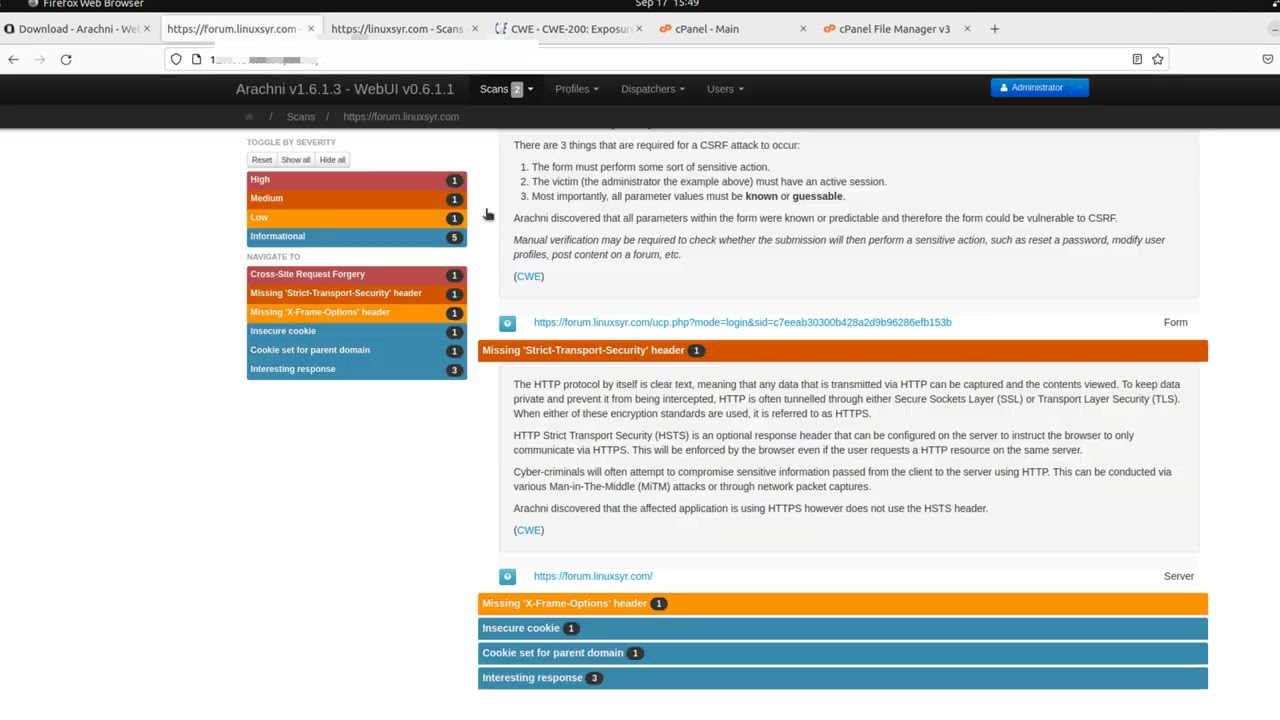Close the Download - Arachni tab
Viewport: 1280px width, 720px height.
(x=147, y=29)
